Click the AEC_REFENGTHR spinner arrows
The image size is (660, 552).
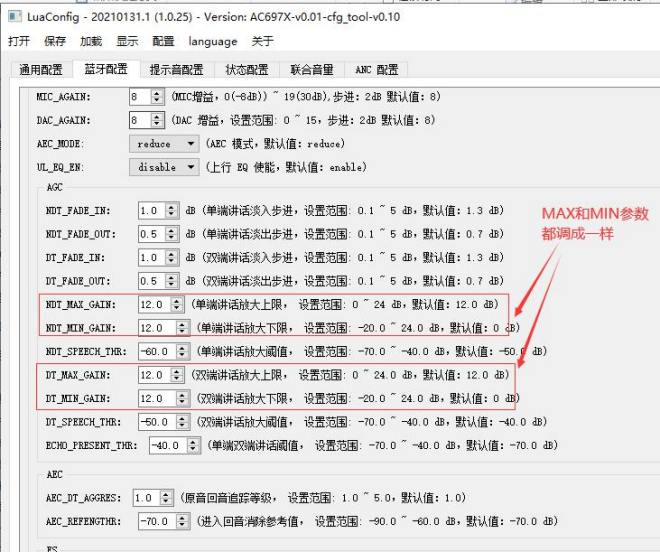[182, 522]
